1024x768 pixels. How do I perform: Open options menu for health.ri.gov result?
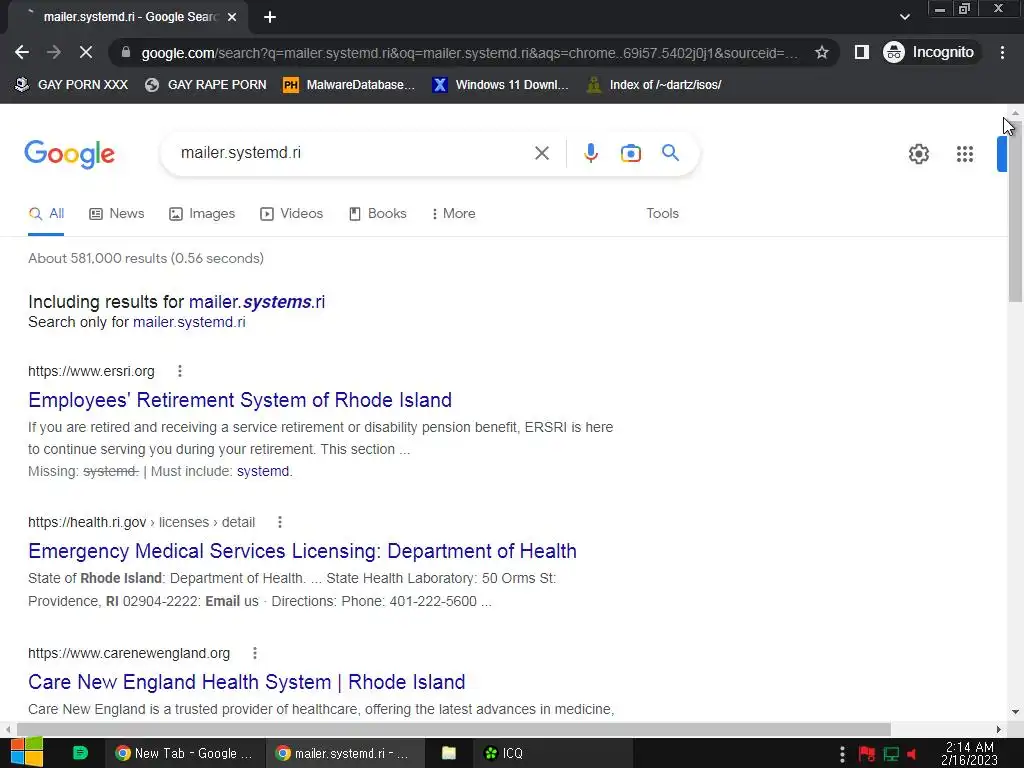280,522
